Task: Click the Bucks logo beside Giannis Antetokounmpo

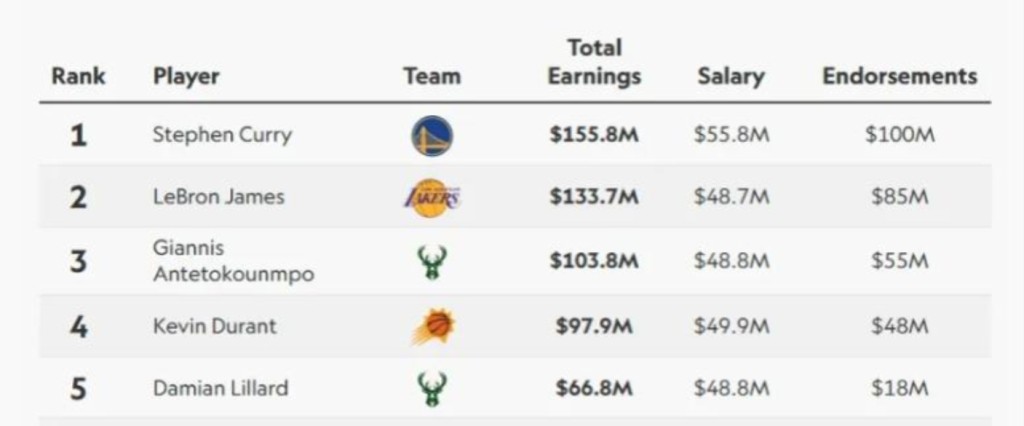Action: [x=432, y=262]
